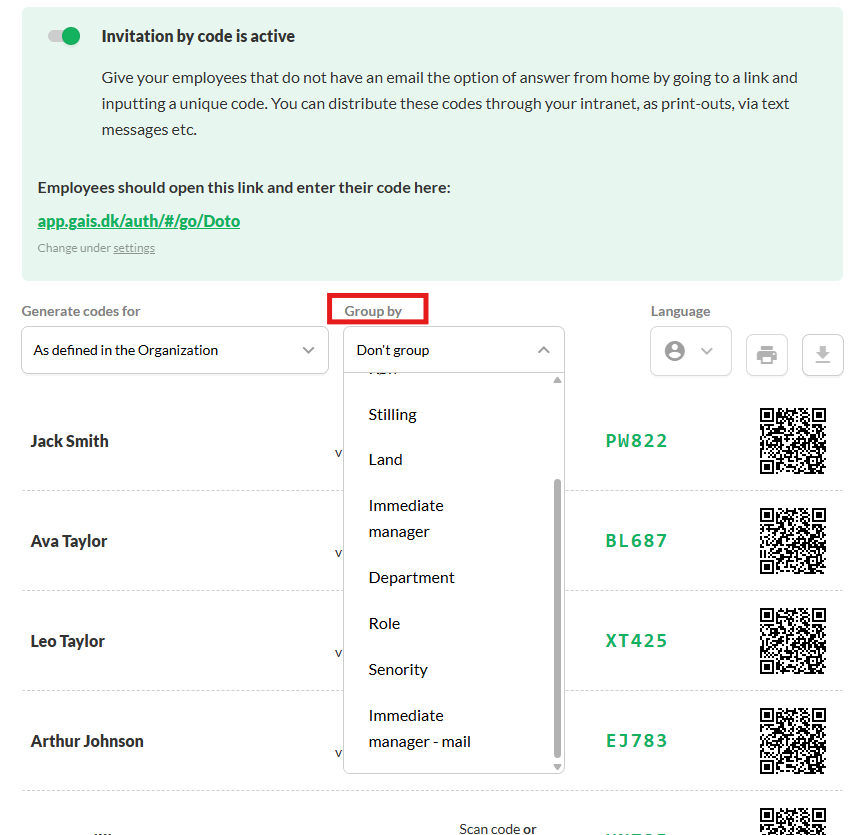Click Ava Taylor's QR code
852x835 pixels.
coord(792,541)
